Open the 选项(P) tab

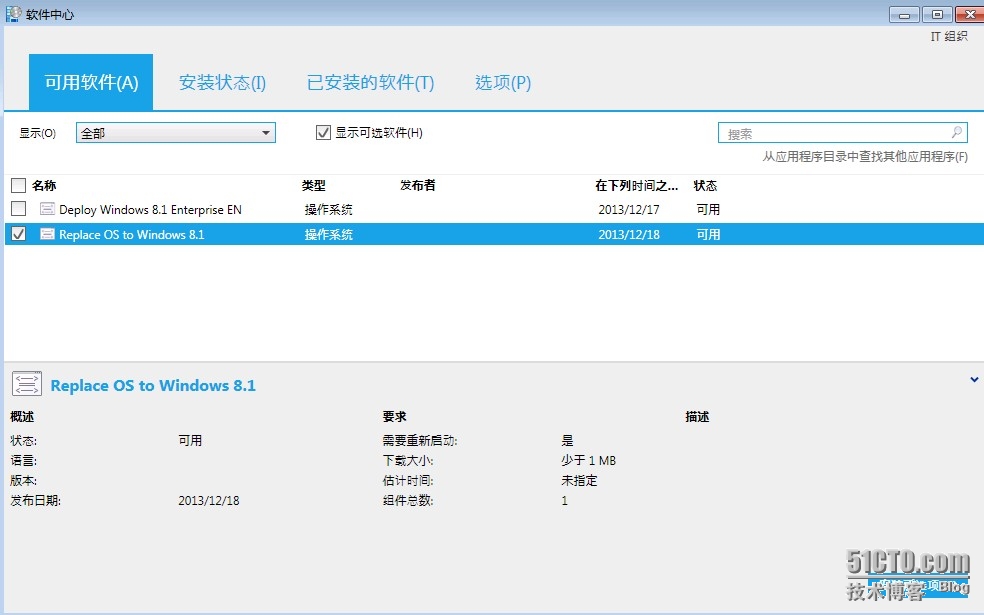(503, 82)
